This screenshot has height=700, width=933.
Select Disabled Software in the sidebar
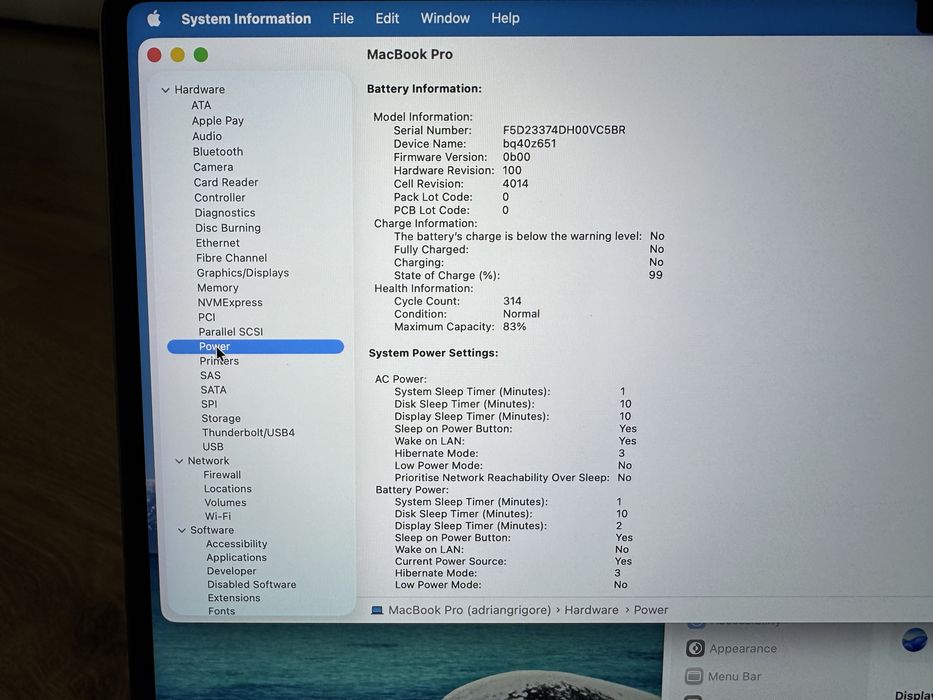click(x=252, y=585)
